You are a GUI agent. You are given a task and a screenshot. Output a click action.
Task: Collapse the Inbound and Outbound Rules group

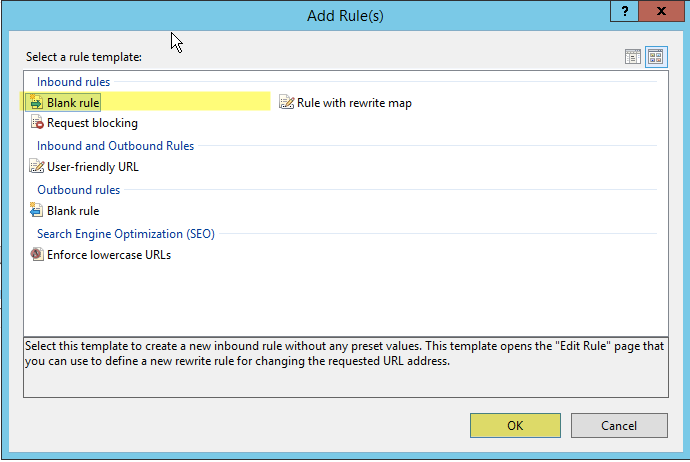(115, 146)
